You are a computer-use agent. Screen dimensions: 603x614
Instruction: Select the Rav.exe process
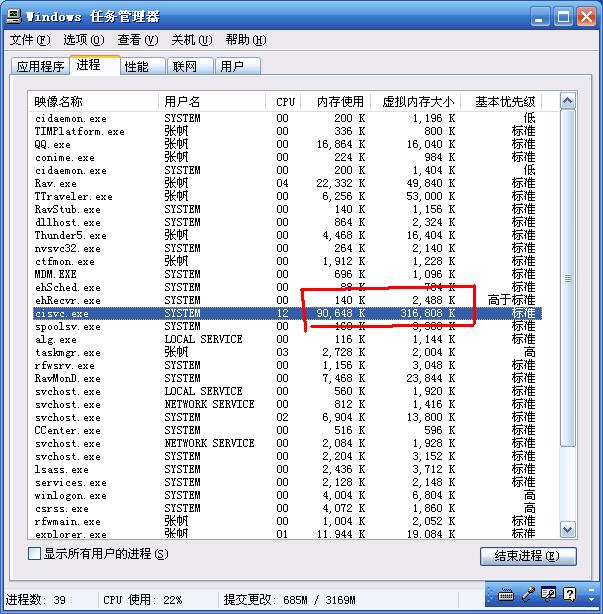(x=287, y=183)
